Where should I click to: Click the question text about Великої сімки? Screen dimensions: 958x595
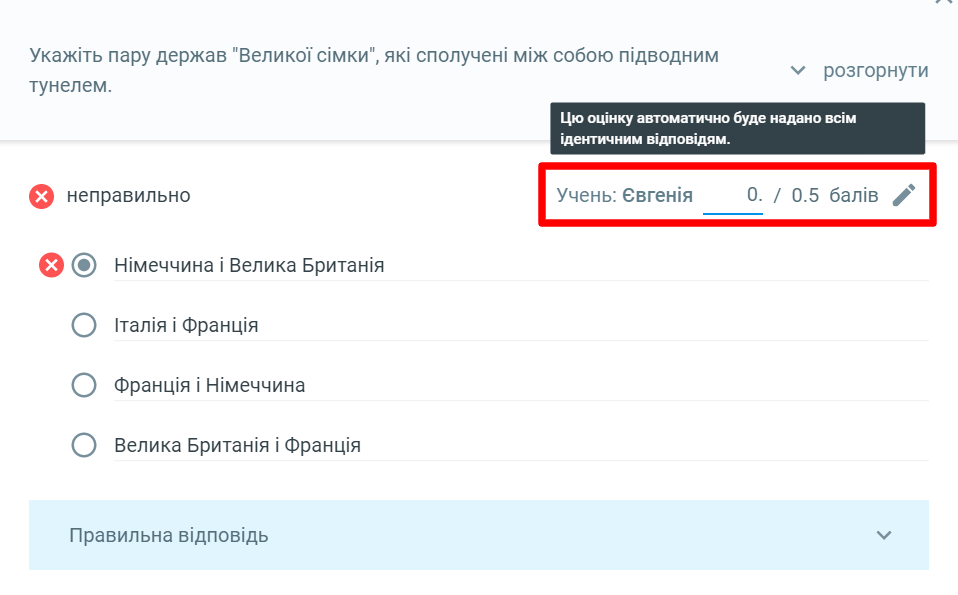pos(374,70)
